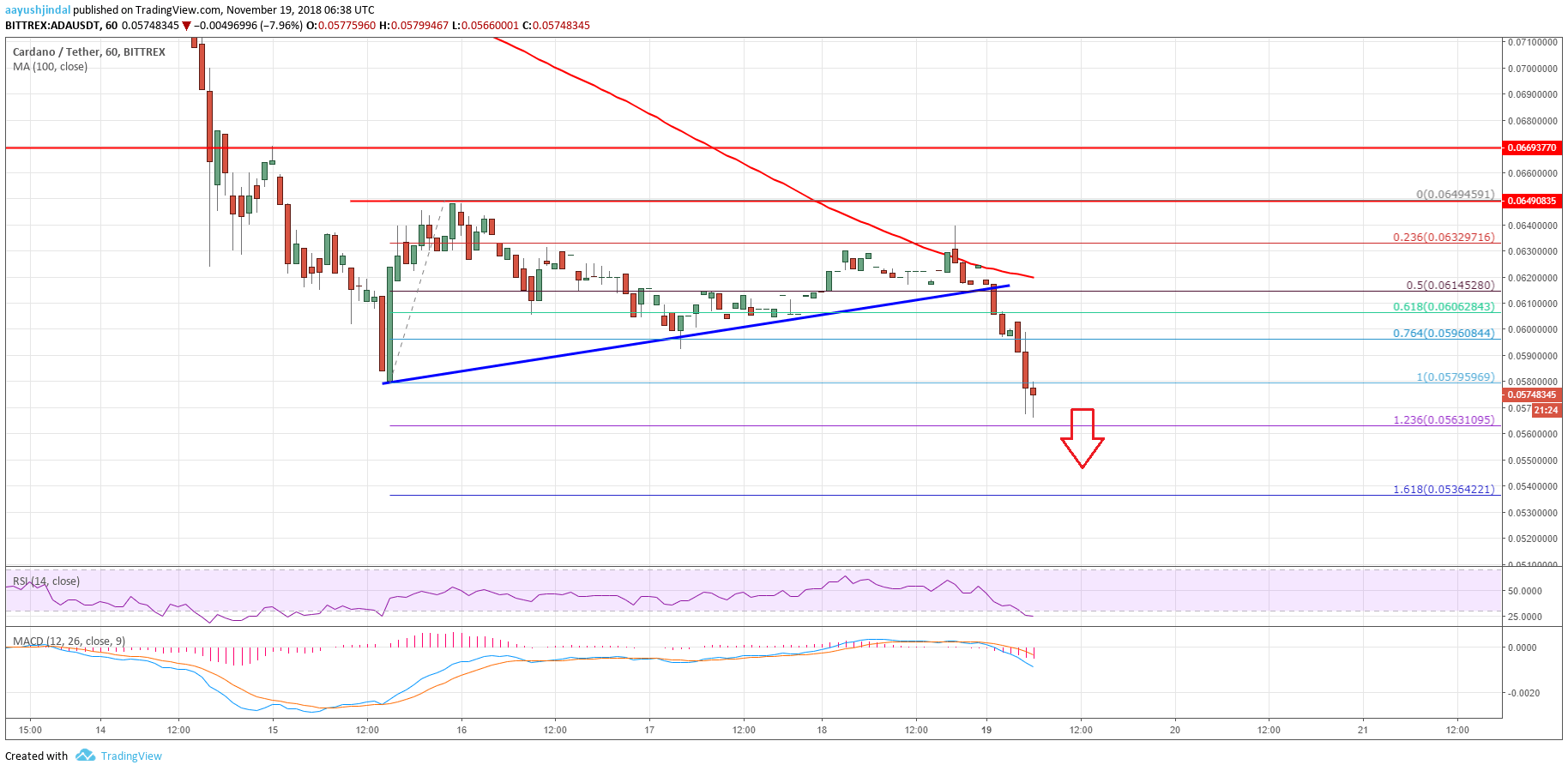Click the RSI 50.0000 axis value
The width and height of the screenshot is (1568, 771).
click(x=1525, y=591)
